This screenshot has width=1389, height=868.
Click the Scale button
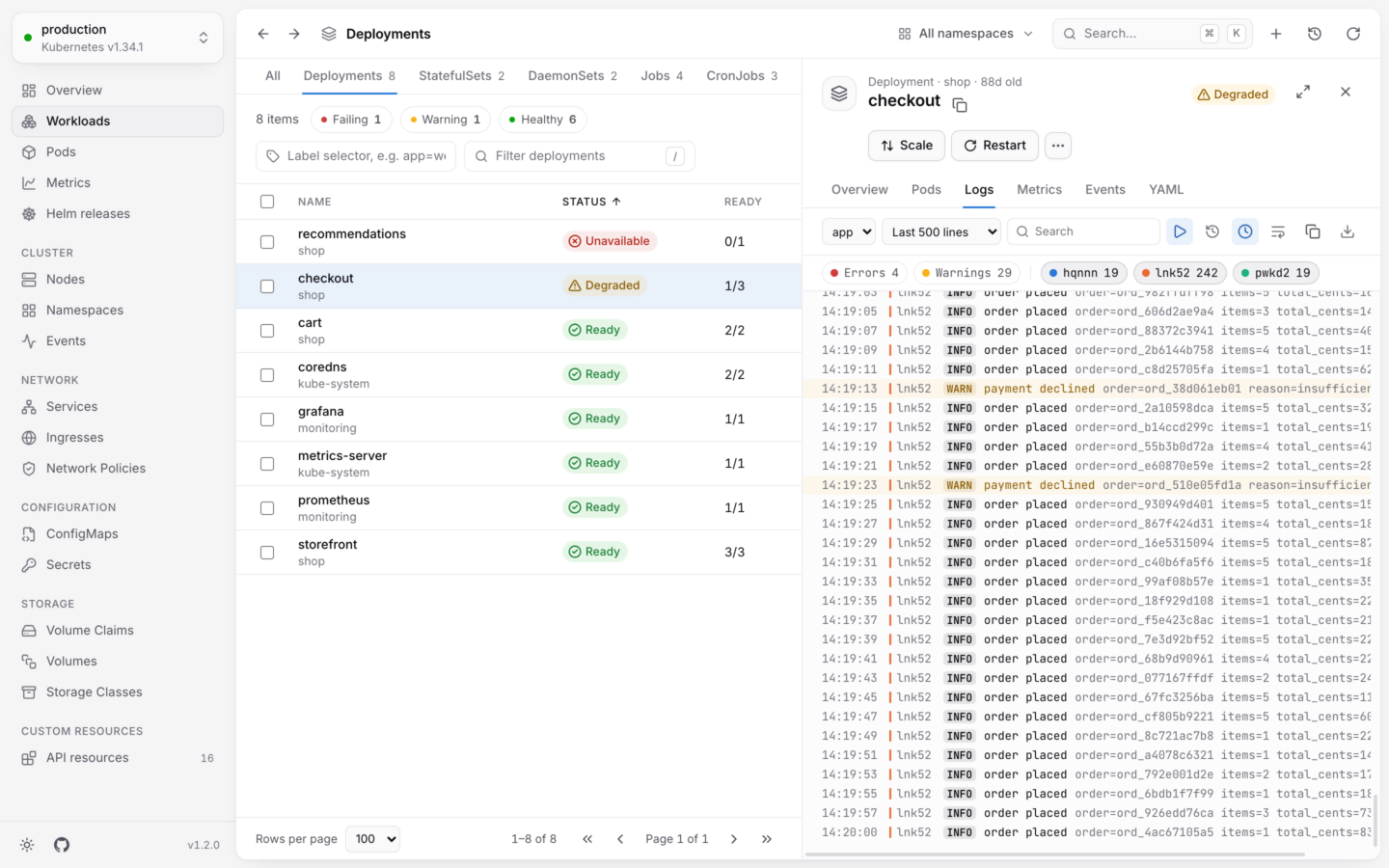tap(906, 146)
